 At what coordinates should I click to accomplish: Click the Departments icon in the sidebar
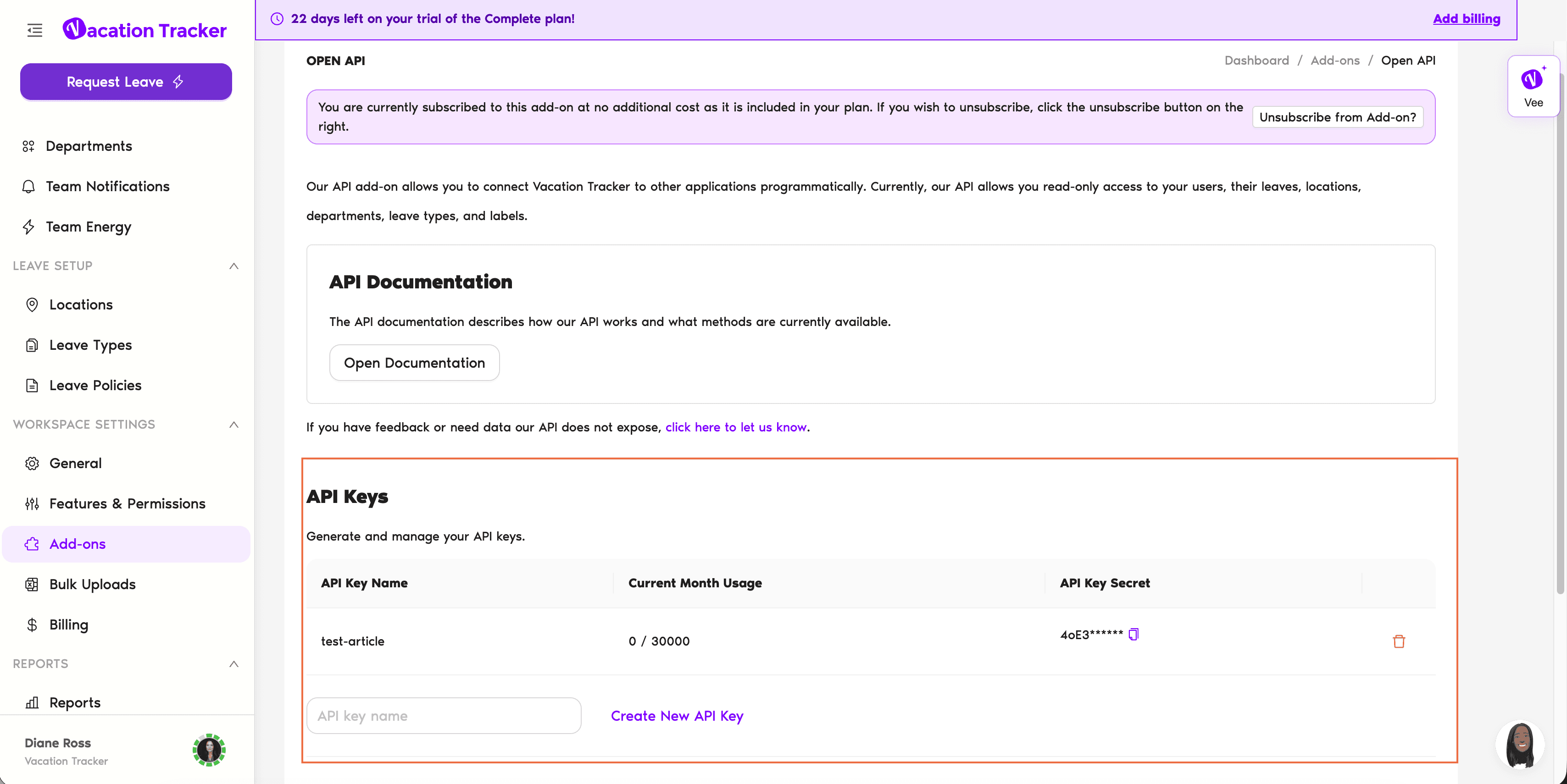tap(28, 146)
